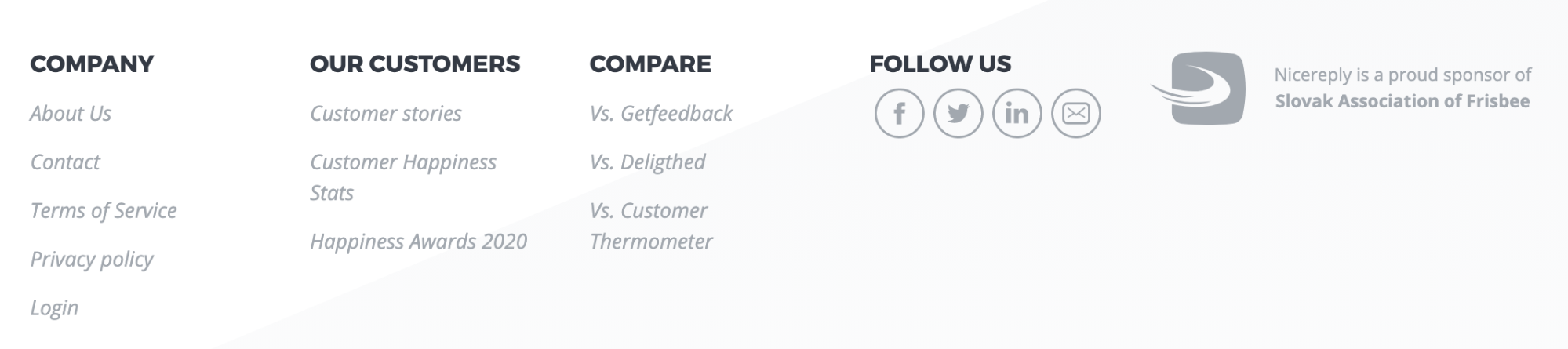Open the Twitter social icon
1568x349 pixels.
point(958,114)
